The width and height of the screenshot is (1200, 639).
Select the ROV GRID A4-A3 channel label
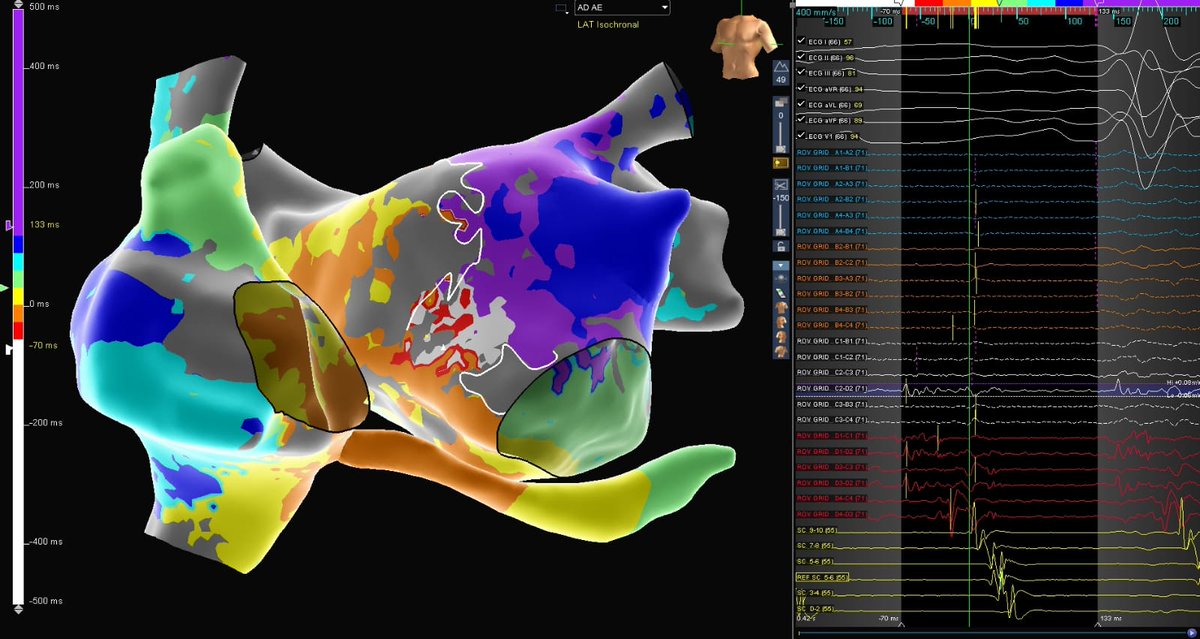pos(832,215)
